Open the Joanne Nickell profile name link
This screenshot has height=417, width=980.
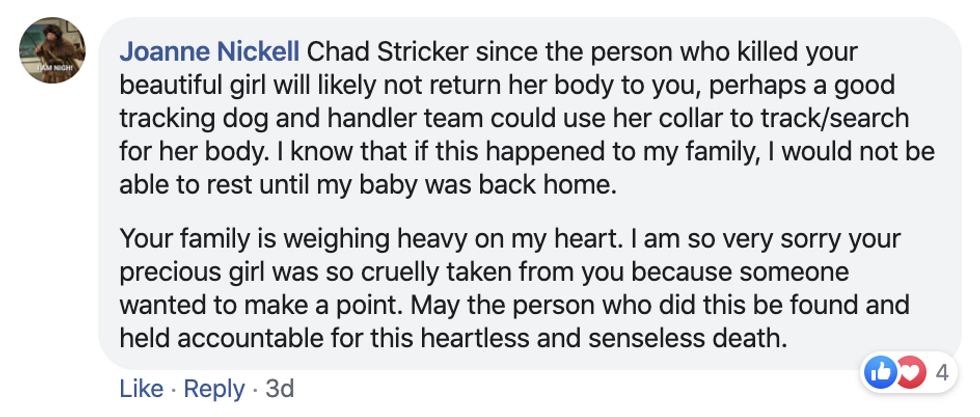[209, 53]
